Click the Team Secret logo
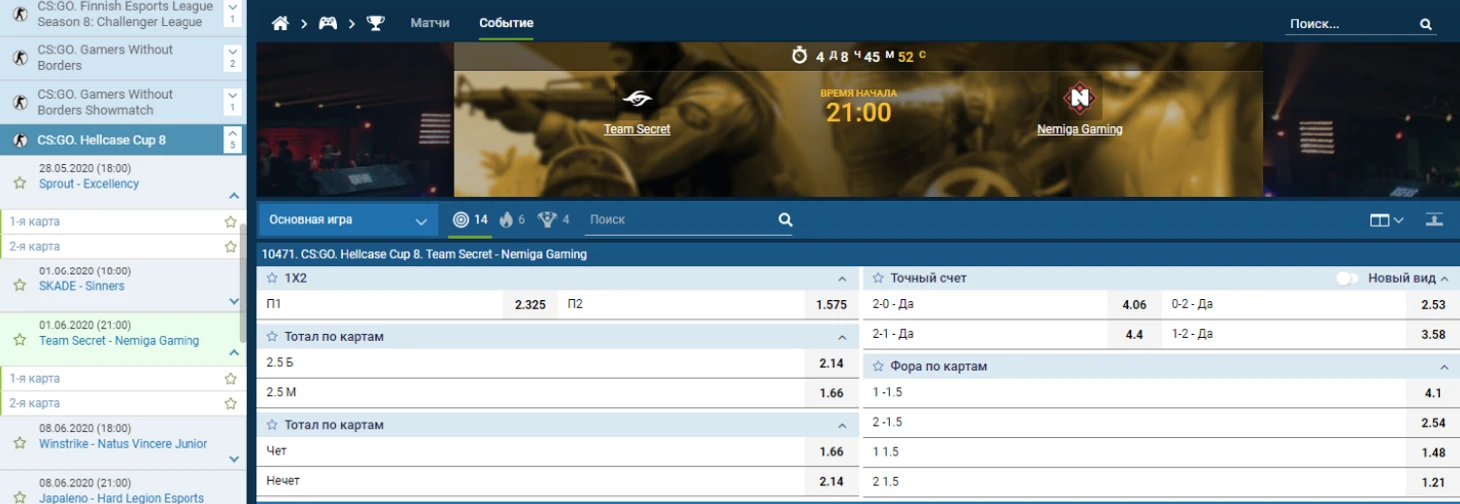 tap(636, 99)
